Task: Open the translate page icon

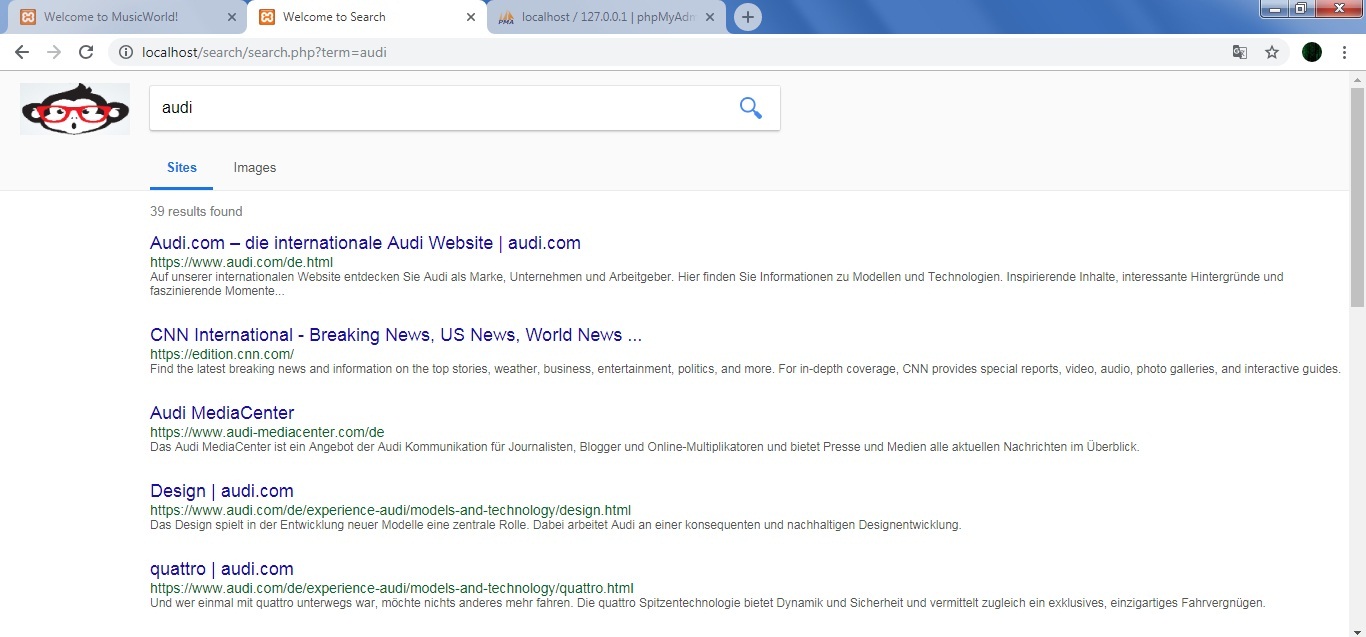Action: pos(1240,52)
